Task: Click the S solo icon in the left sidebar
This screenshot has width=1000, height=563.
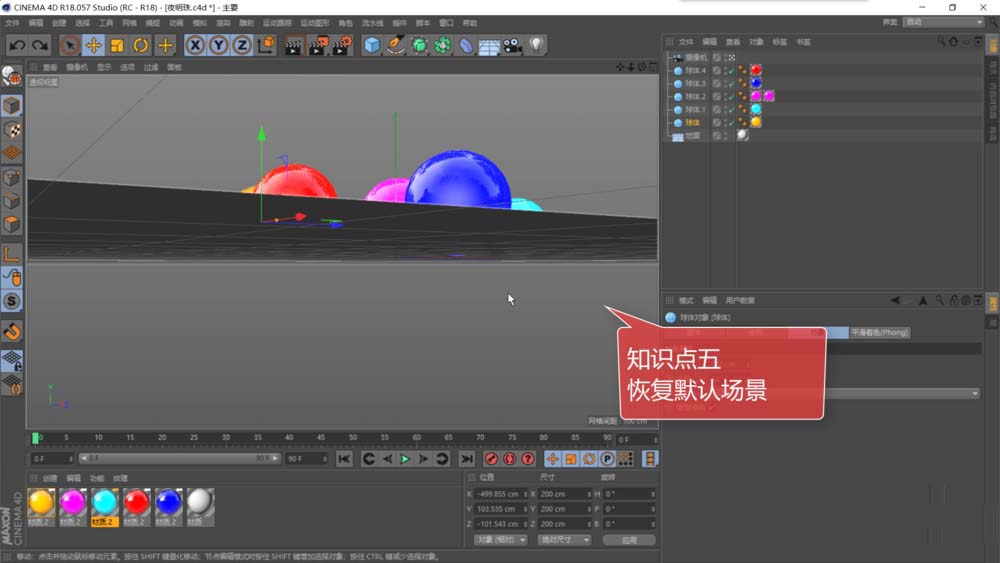Action: 11,301
